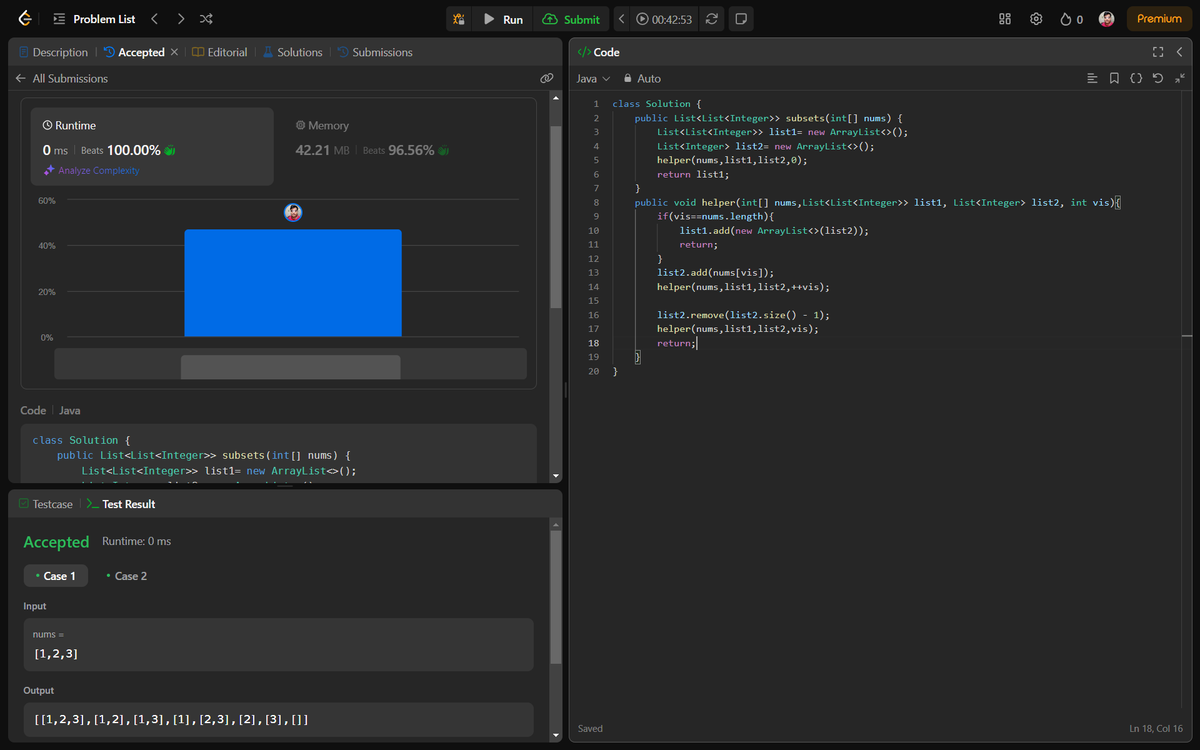Toggle the Auto lock setting

point(642,78)
